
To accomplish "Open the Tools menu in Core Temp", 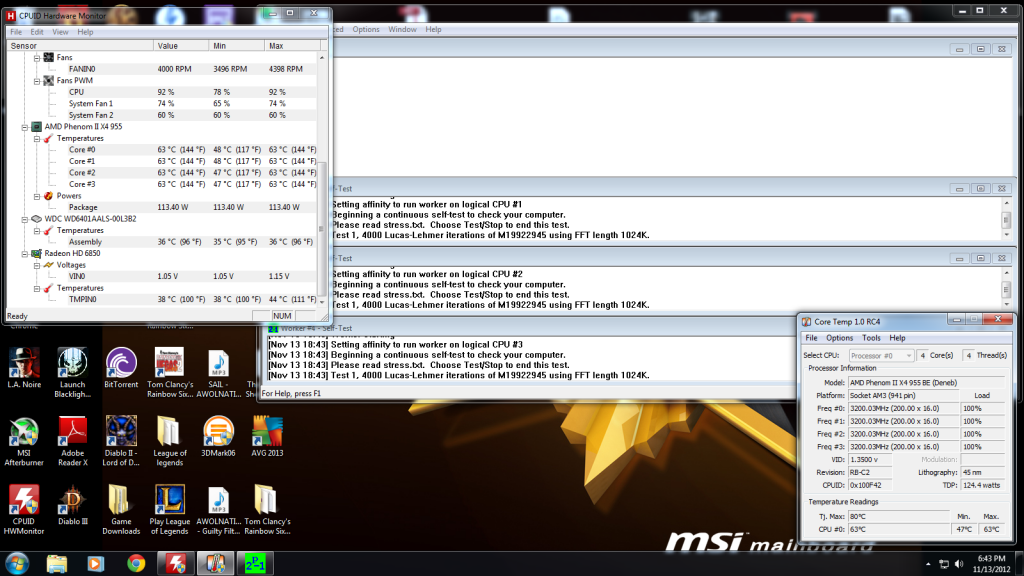I will coord(871,338).
